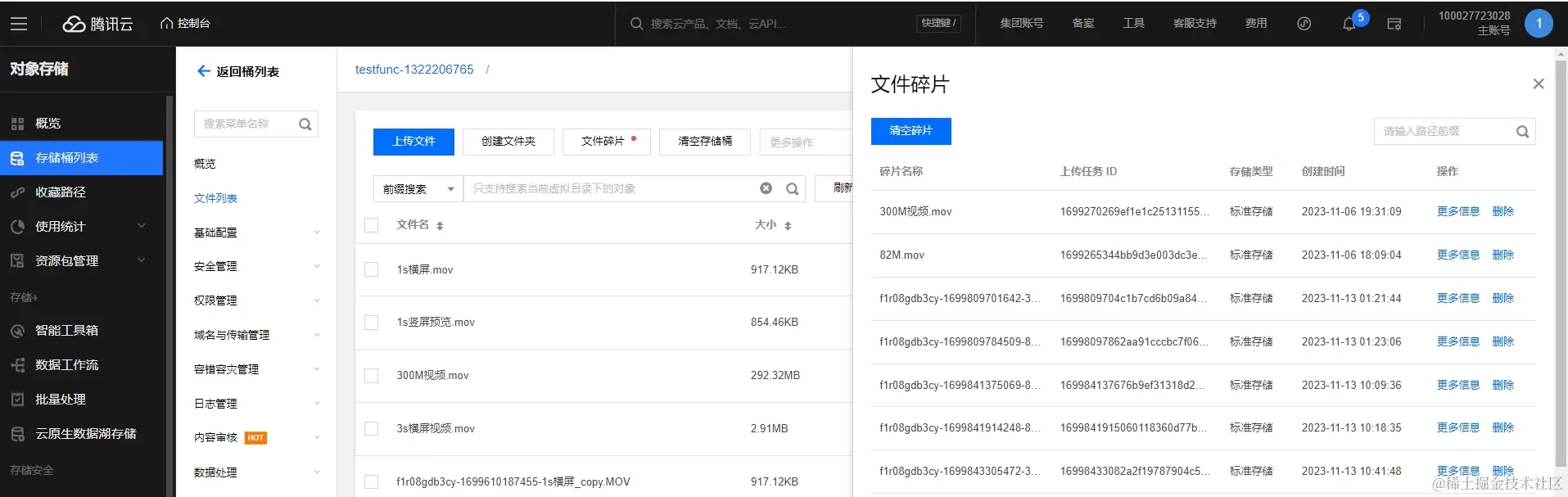This screenshot has width=1568, height=497.
Task: Check the box for 300M视频.mov file
Action: [371, 376]
